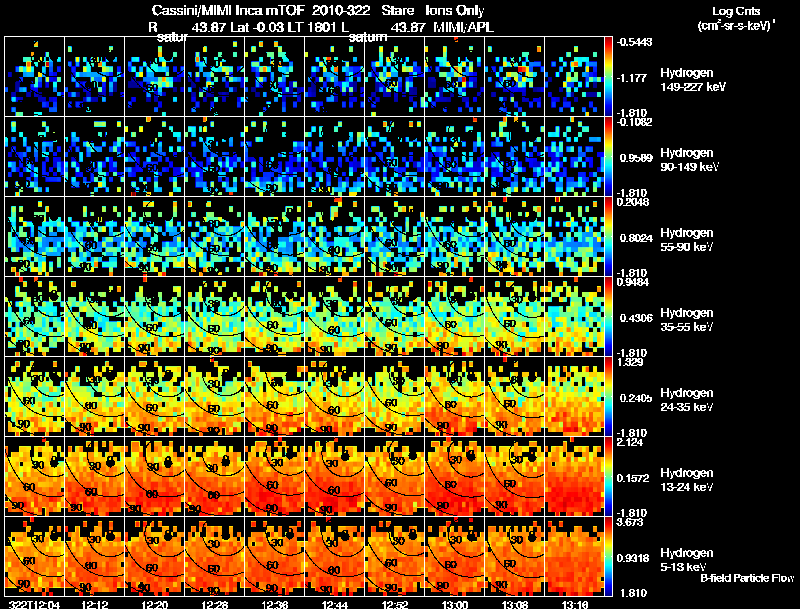This screenshot has width=800, height=609.
Task: Click the '0.1572' colorbar value
Action: click(633, 478)
